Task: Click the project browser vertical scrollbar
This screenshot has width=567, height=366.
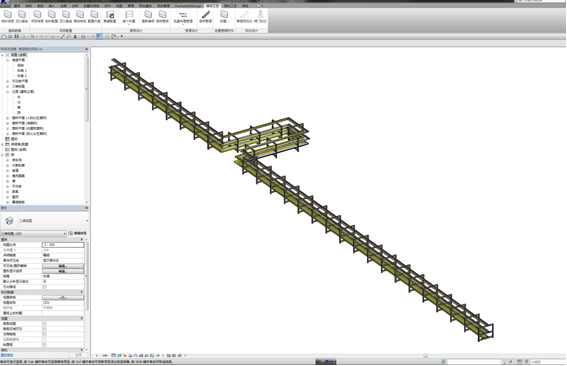Action: click(86, 128)
